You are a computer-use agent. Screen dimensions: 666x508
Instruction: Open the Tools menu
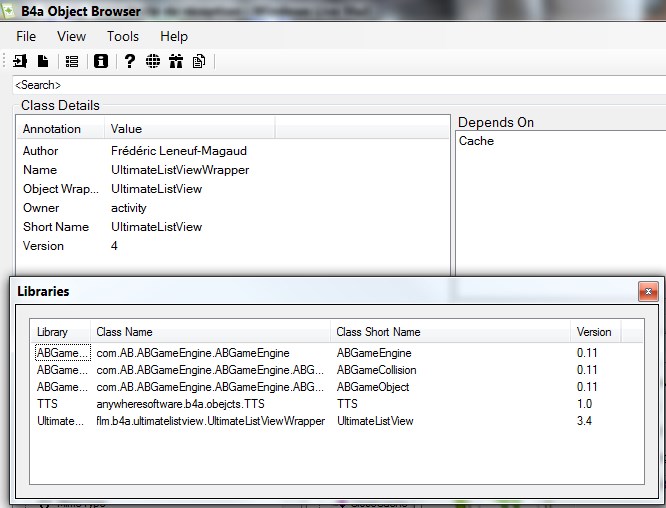123,37
